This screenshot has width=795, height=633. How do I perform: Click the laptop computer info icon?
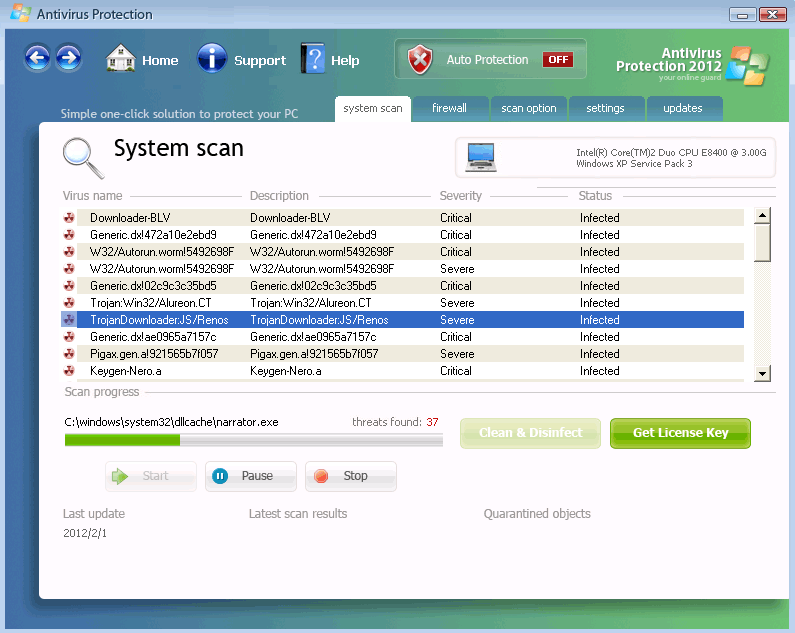(x=481, y=156)
